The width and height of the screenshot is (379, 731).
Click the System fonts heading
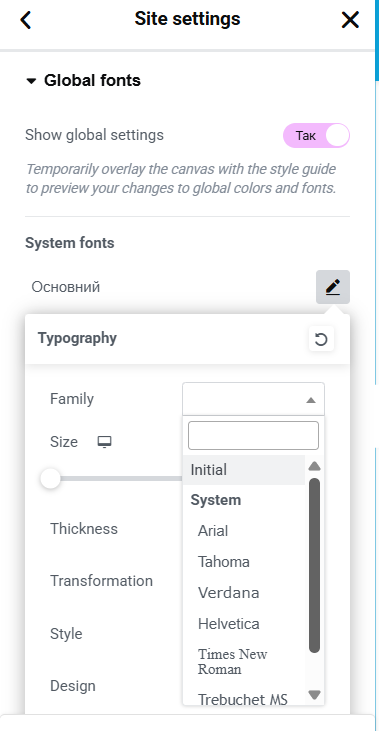pyautogui.click(x=69, y=243)
